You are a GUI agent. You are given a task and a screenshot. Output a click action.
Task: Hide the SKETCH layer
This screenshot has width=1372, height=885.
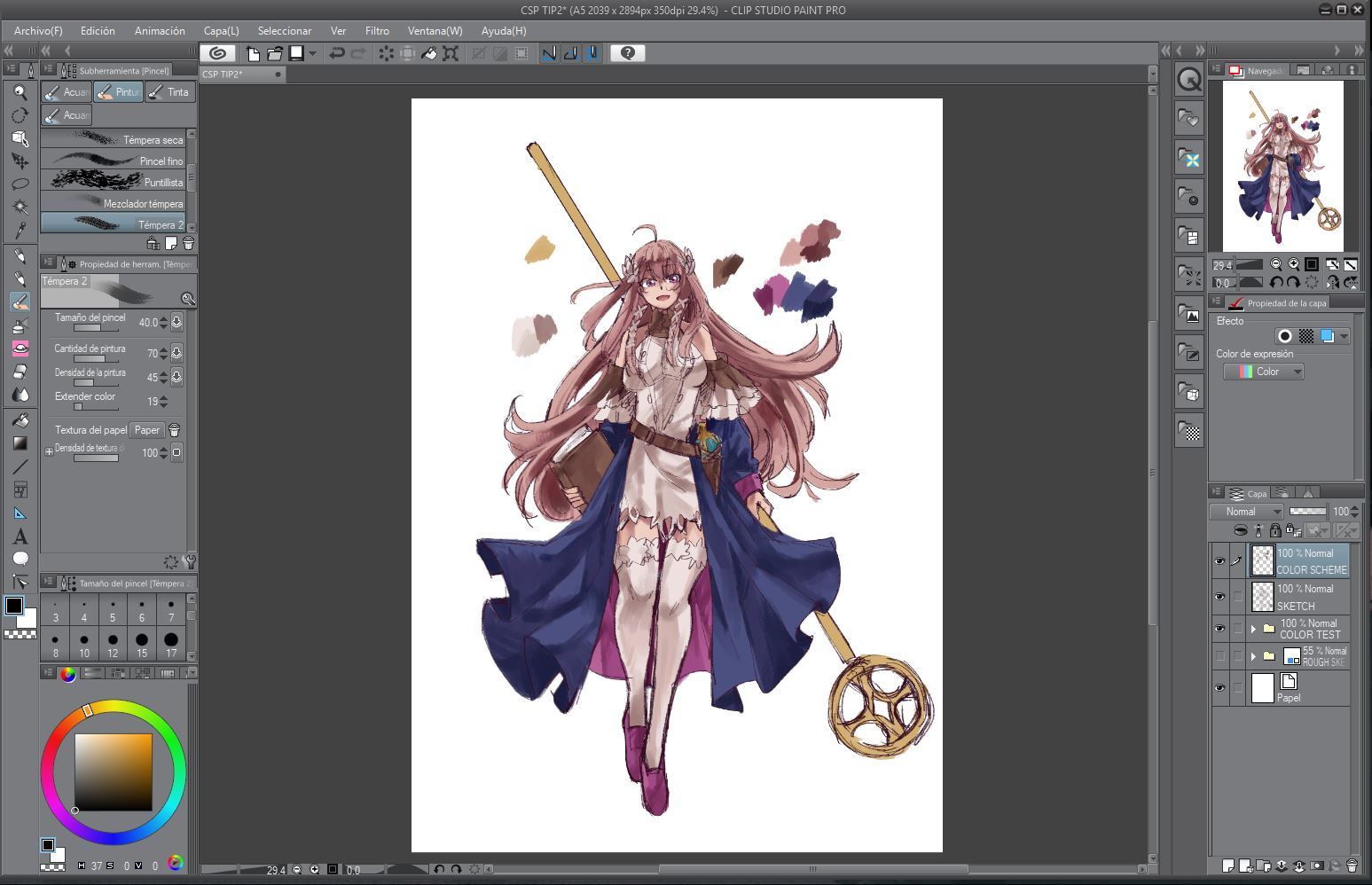(1220, 597)
